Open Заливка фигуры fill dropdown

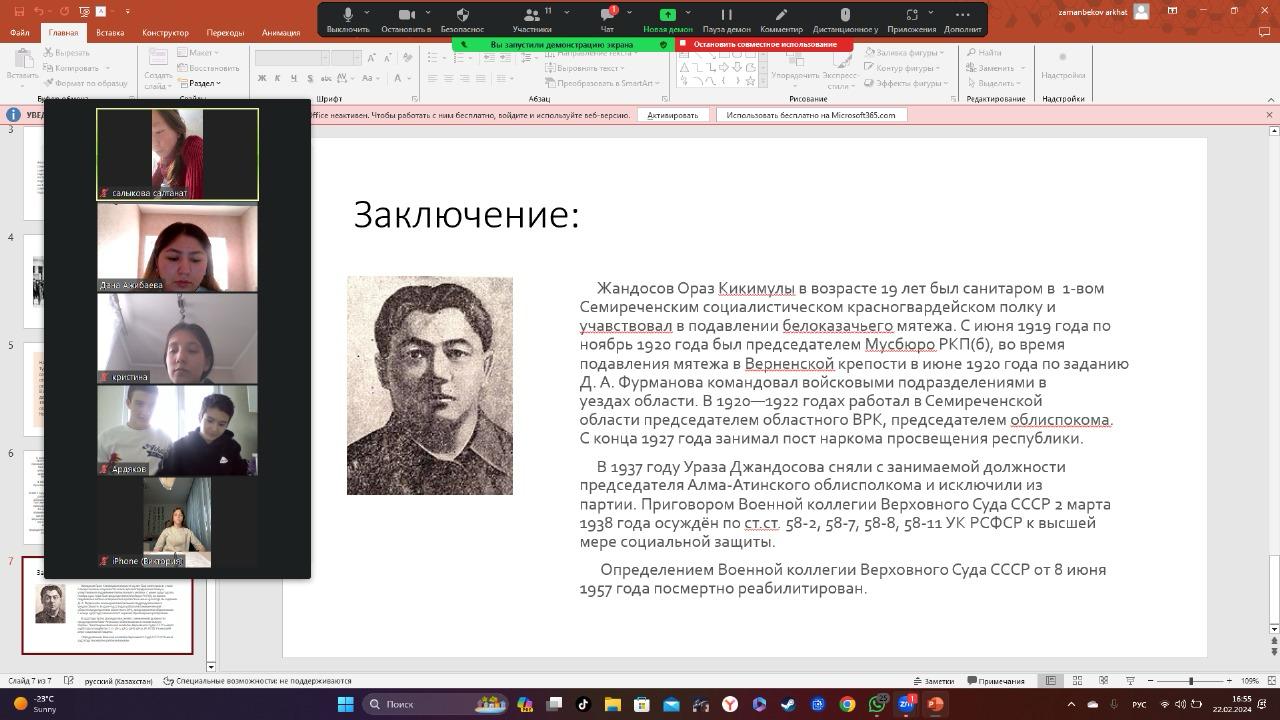904,53
